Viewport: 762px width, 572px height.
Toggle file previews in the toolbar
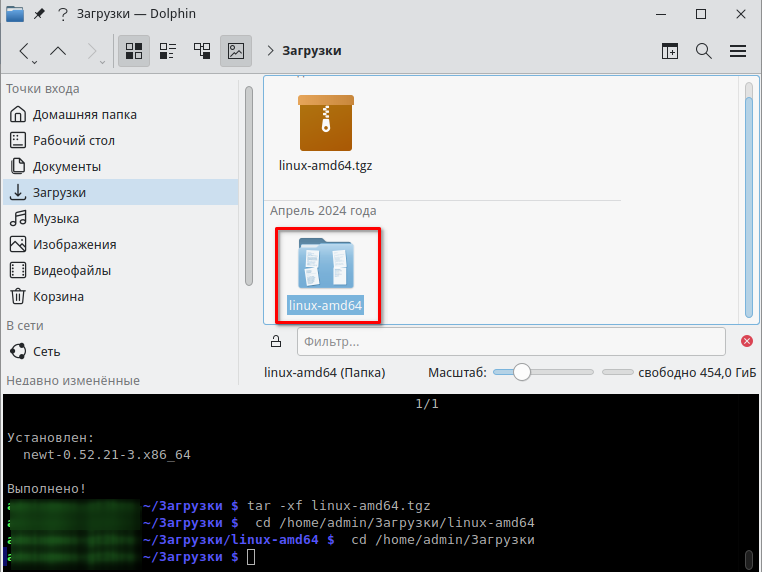(236, 51)
